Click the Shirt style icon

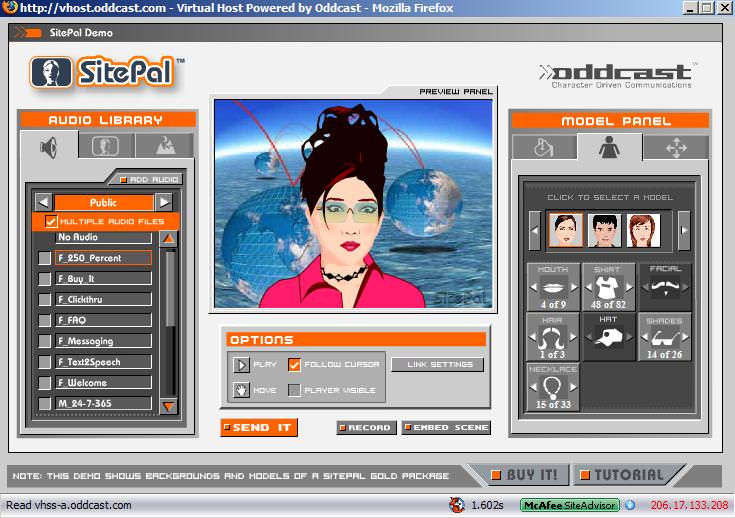(x=608, y=285)
